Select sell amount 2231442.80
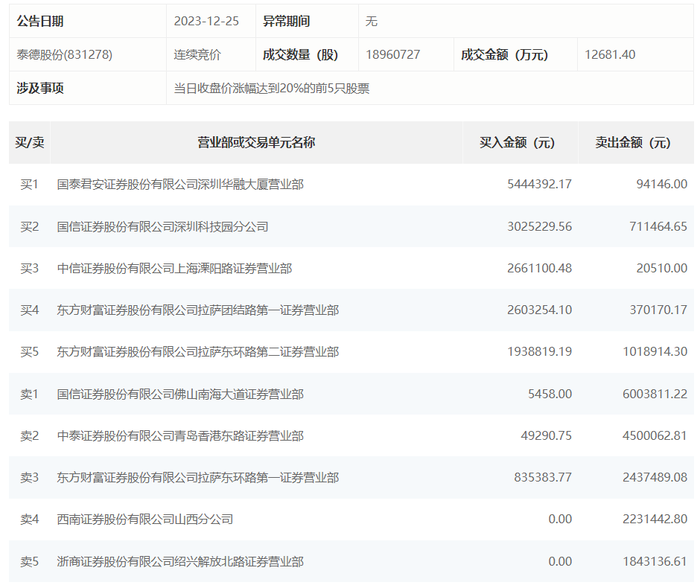This screenshot has width=700, height=588. (x=655, y=519)
